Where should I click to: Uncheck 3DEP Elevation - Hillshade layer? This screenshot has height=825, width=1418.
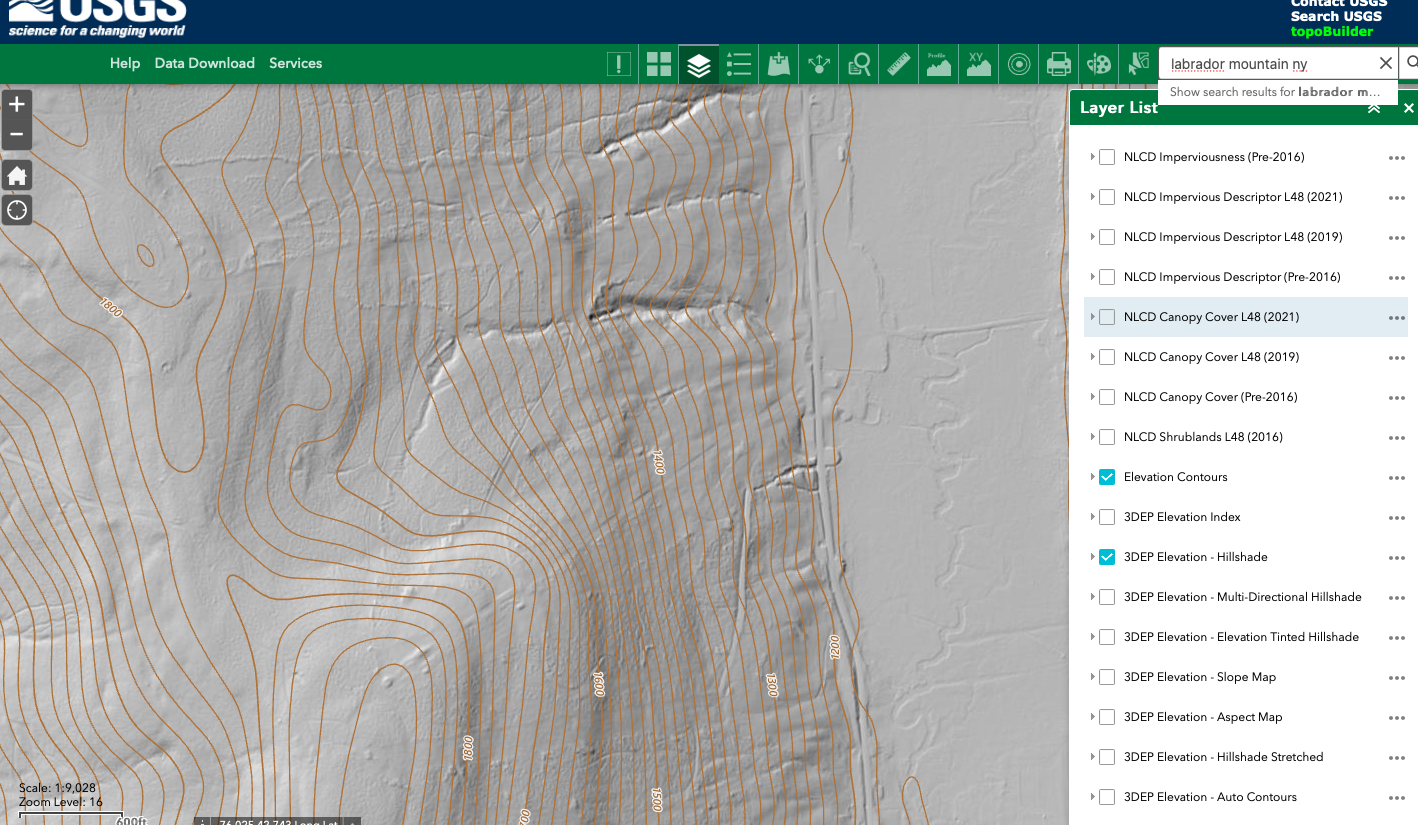pos(1107,557)
